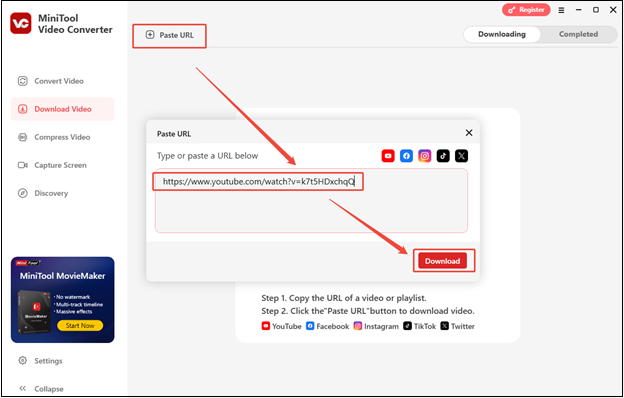Click the Settings gear icon
The height and width of the screenshot is (398, 624).
tap(23, 361)
